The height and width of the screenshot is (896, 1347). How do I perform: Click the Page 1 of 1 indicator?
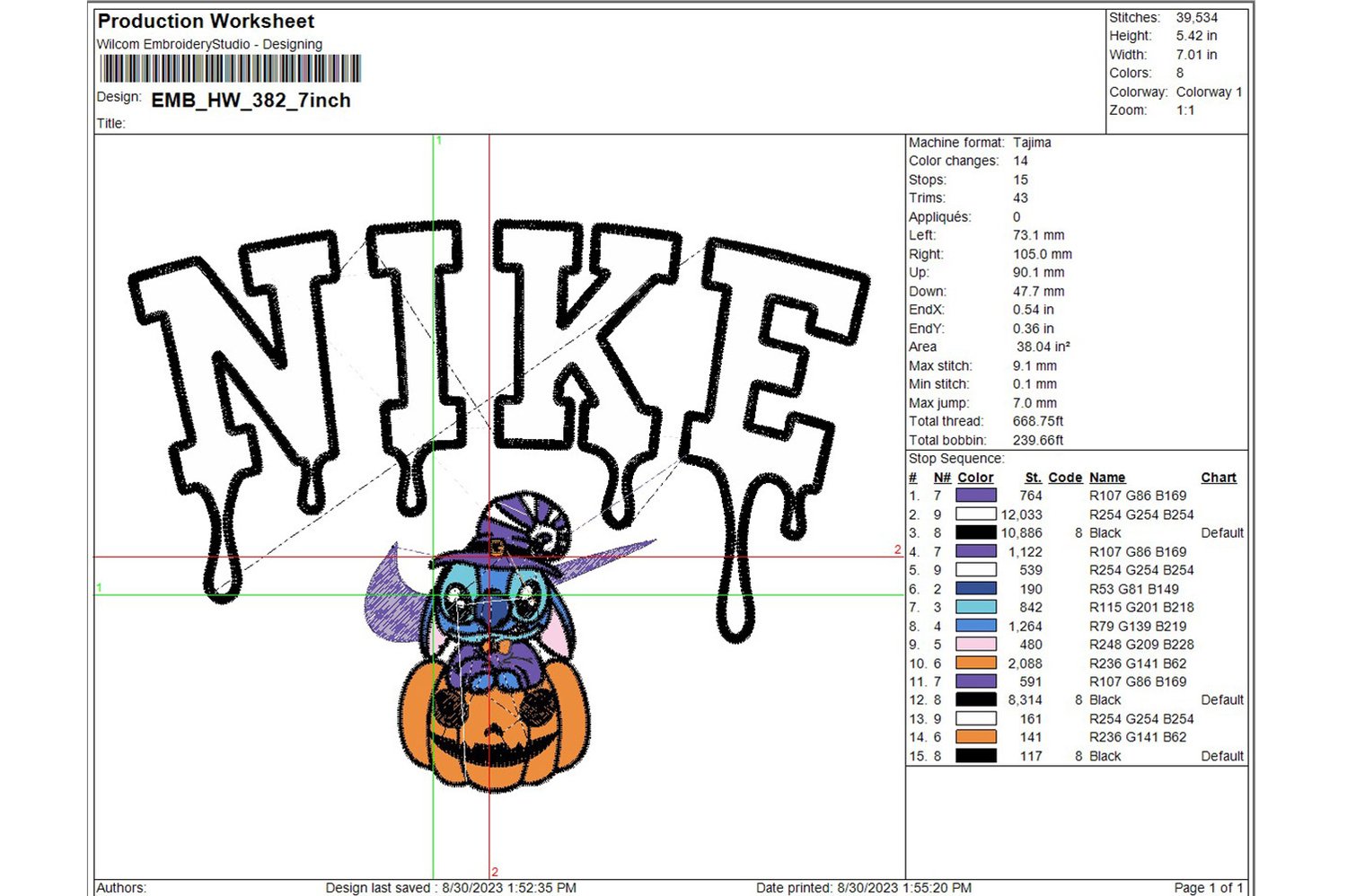click(1209, 888)
